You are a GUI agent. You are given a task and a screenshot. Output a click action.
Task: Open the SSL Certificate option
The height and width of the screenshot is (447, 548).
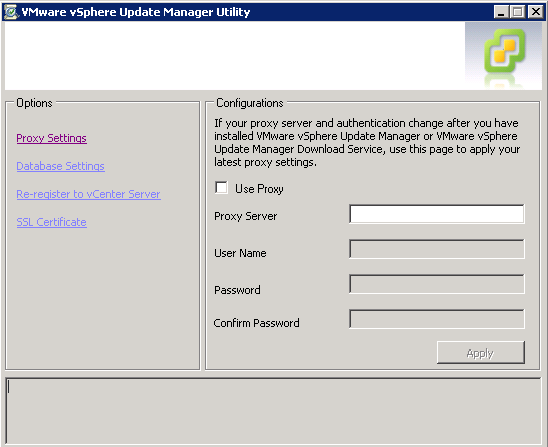[x=51, y=222]
